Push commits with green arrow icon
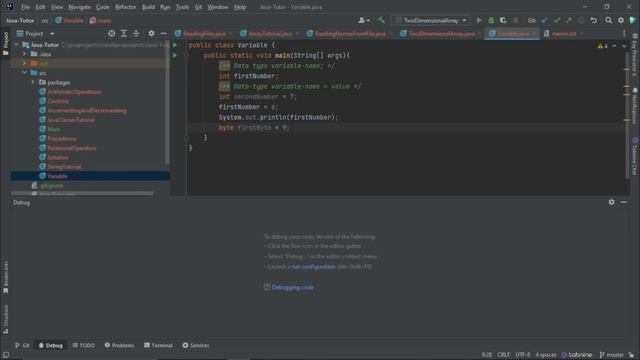Screen dimensions: 640x360 pyautogui.click(x=569, y=20)
